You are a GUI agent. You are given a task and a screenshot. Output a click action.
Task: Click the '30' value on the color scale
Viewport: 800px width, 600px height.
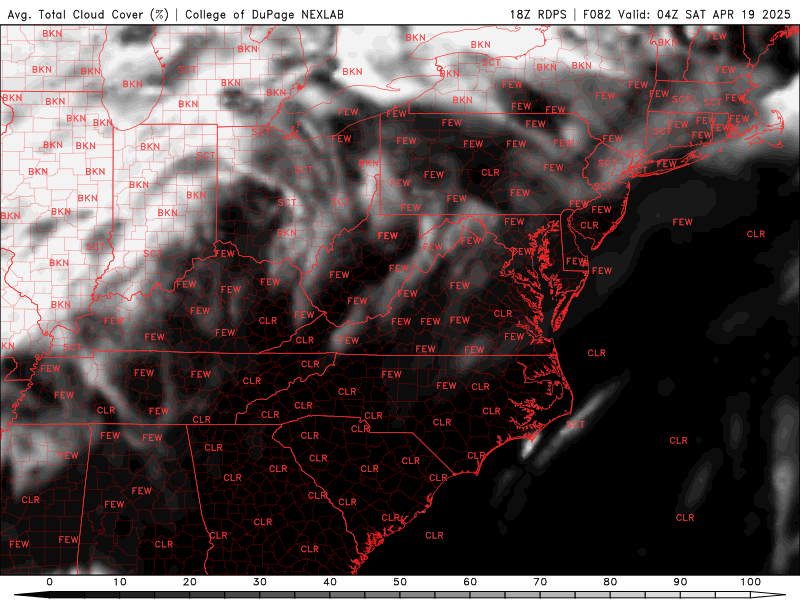(x=260, y=582)
